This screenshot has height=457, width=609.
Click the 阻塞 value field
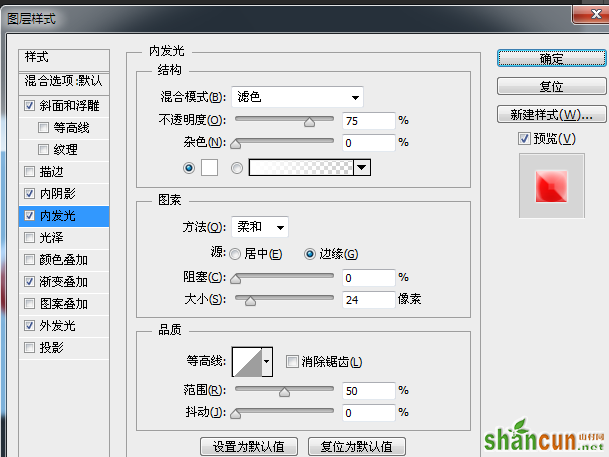pyautogui.click(x=369, y=278)
